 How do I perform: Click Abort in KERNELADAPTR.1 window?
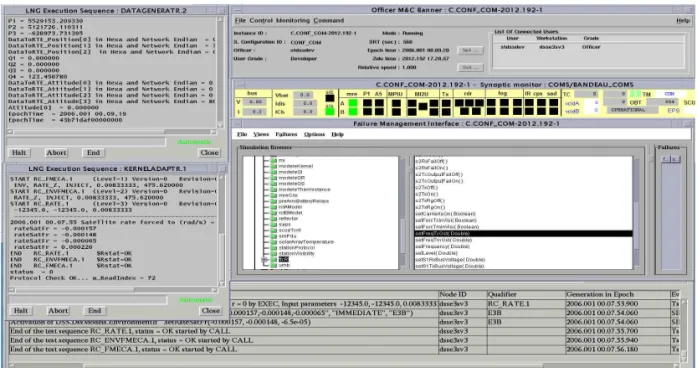click(58, 311)
